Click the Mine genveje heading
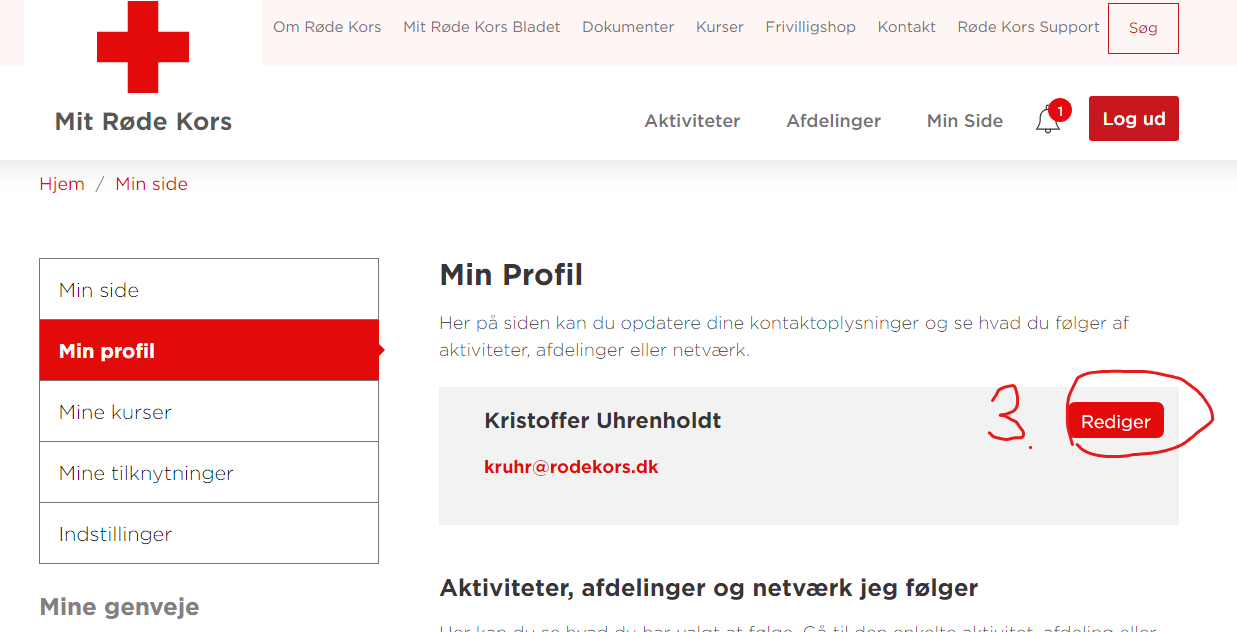Viewport: 1237px width, 632px height. click(x=119, y=607)
